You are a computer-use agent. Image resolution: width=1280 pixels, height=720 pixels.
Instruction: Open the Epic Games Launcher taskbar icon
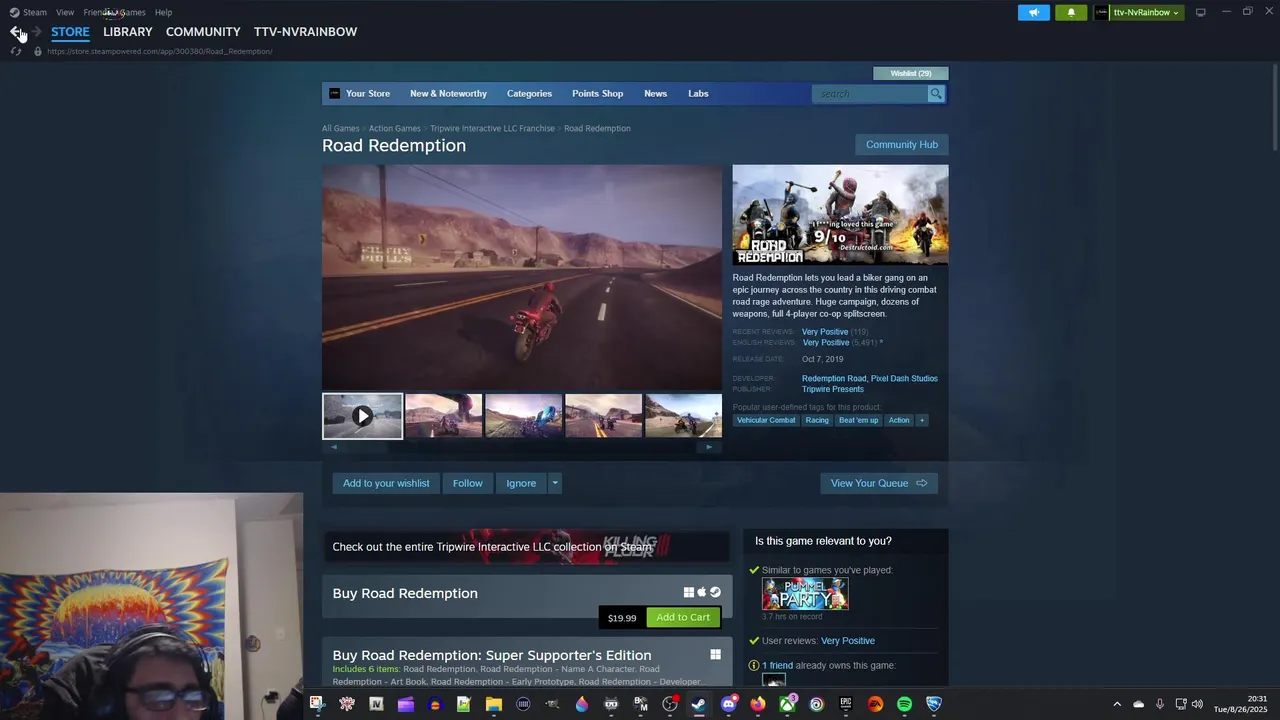tap(846, 704)
